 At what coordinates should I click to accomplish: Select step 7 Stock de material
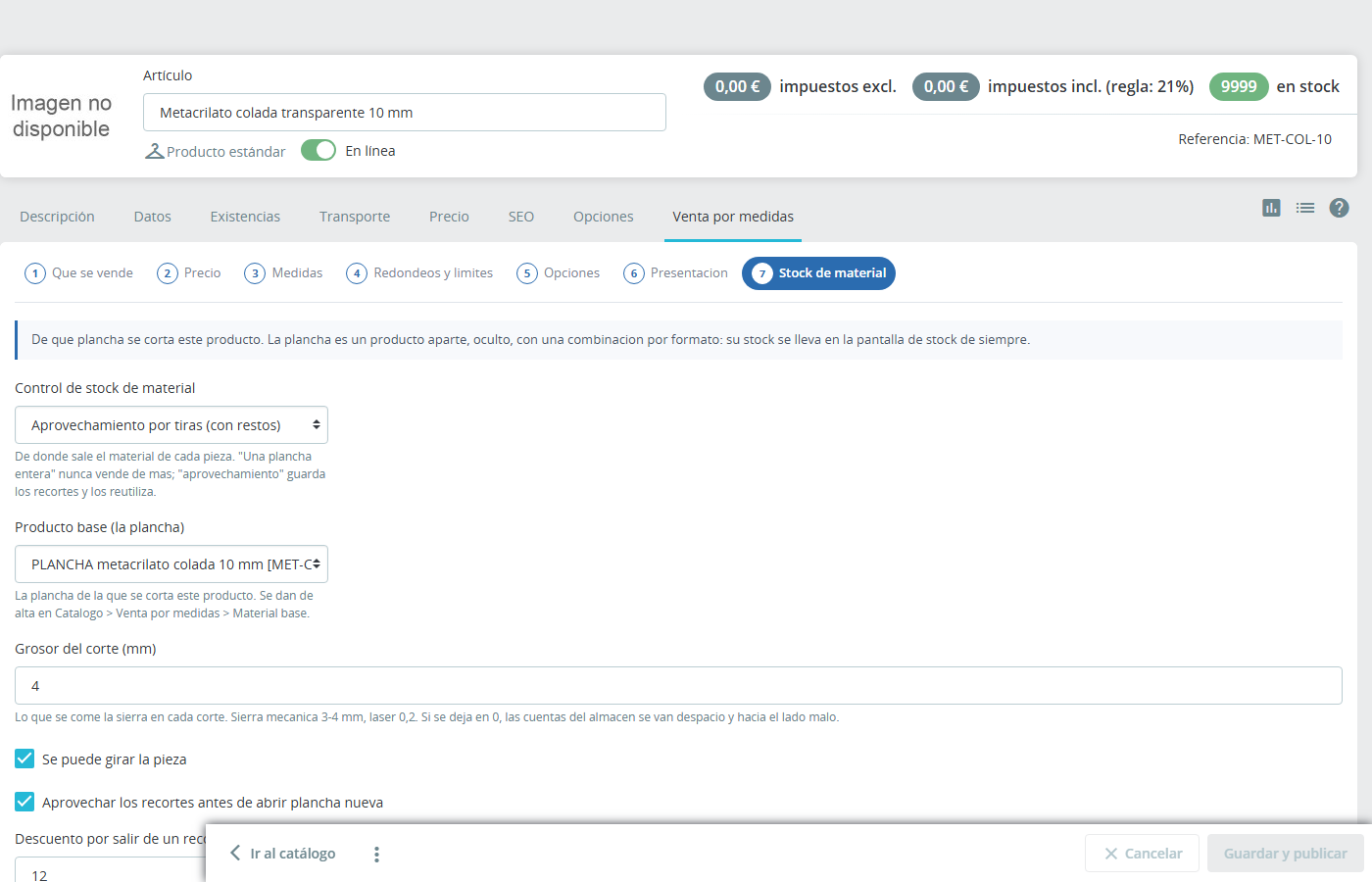coord(818,273)
